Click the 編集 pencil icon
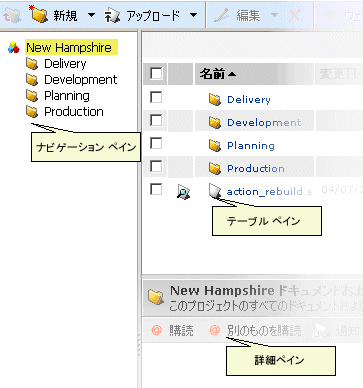The image size is (363, 388). [x=221, y=15]
